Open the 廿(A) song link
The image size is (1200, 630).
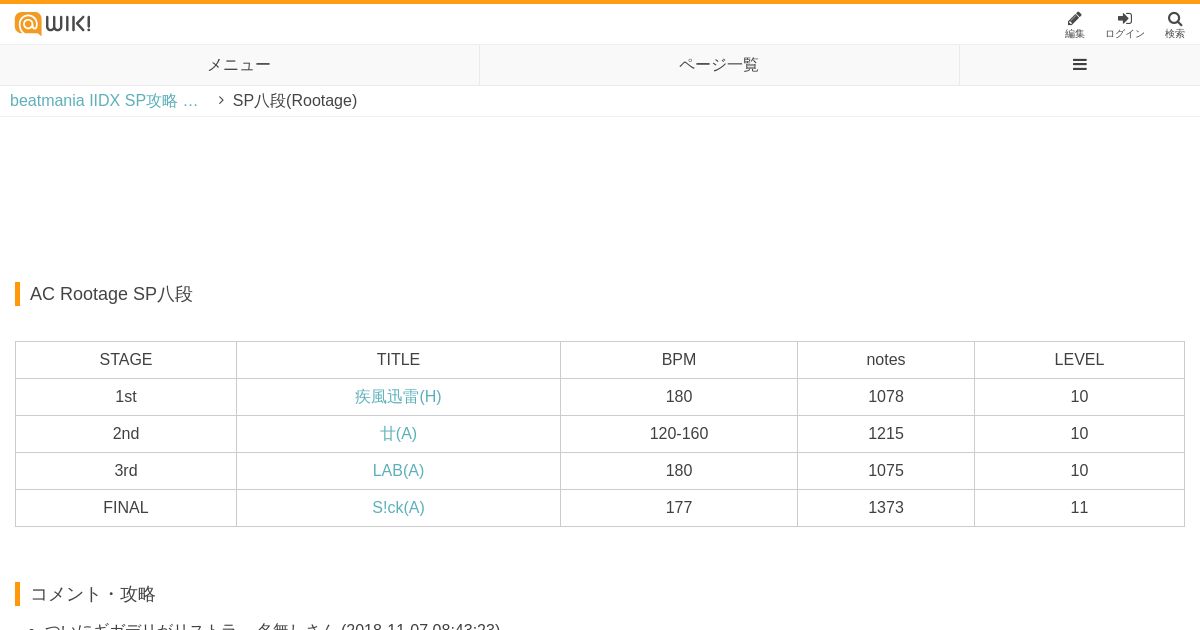tap(398, 434)
